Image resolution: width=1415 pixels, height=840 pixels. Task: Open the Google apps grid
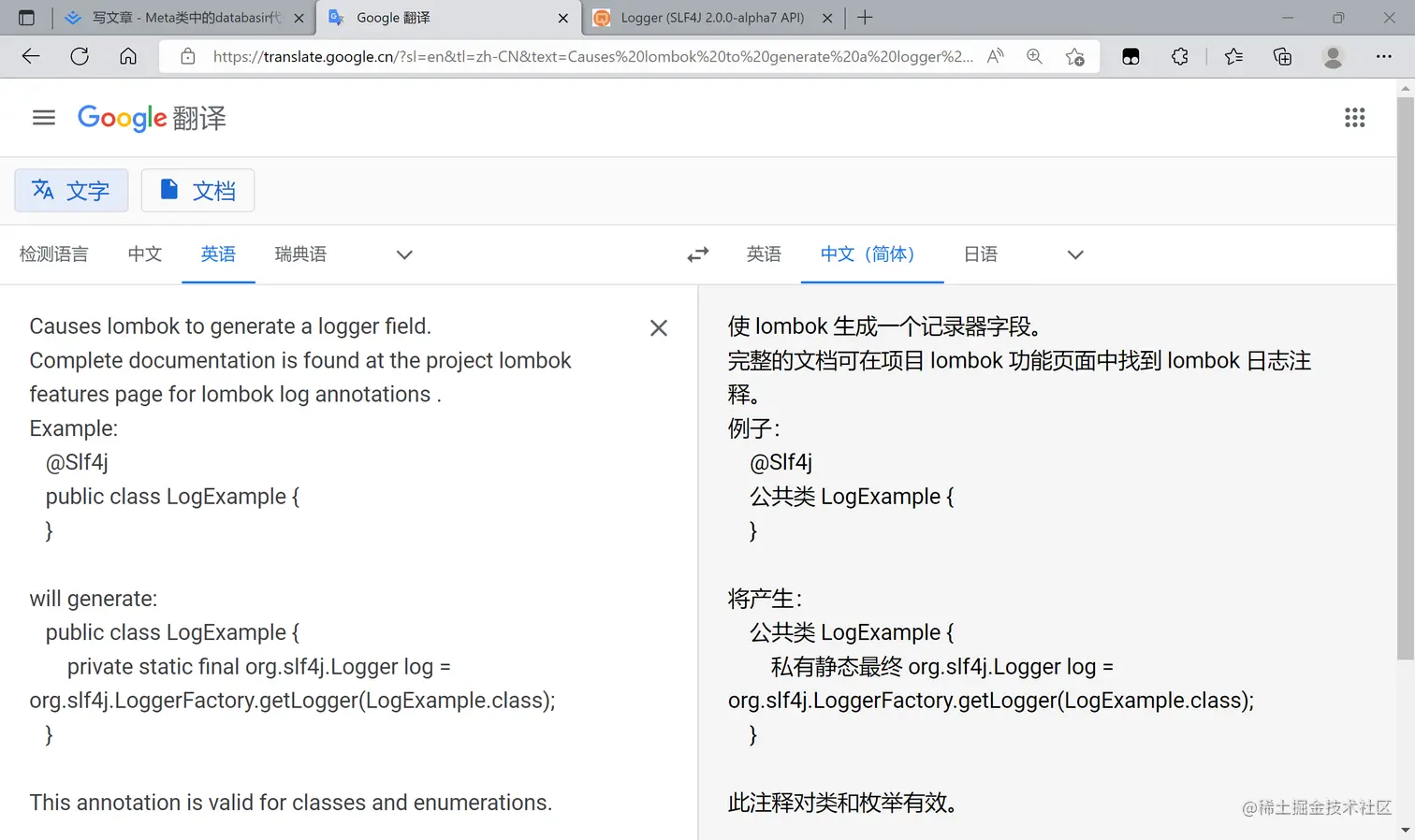1354,118
